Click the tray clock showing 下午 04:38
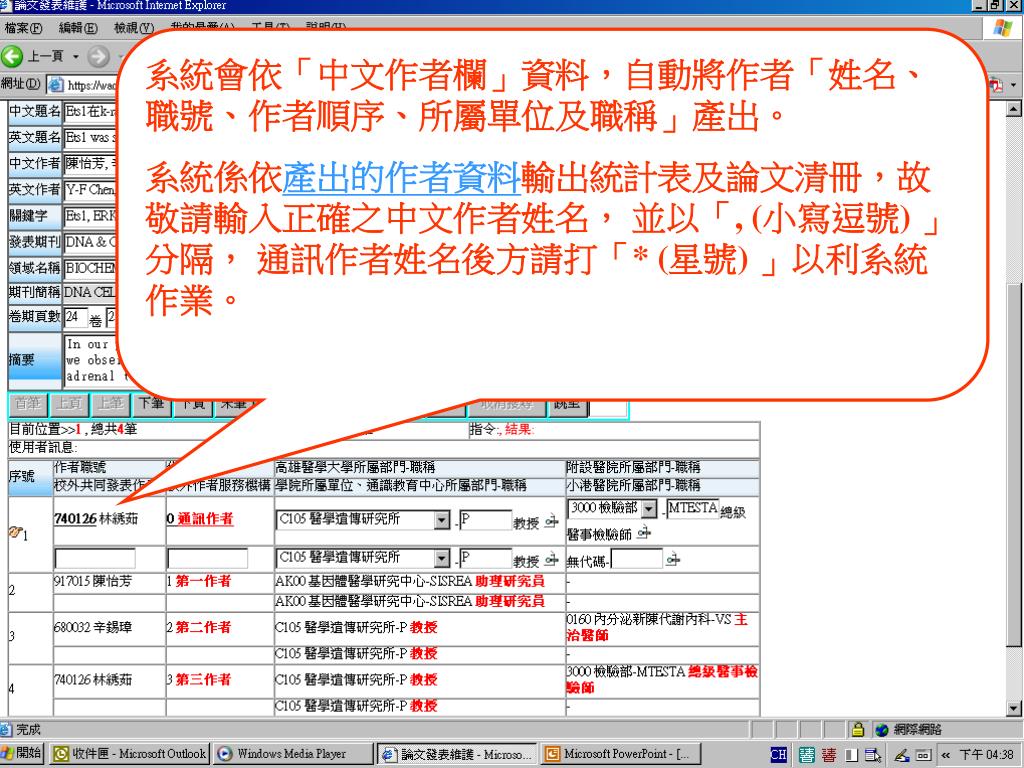 click(x=986, y=755)
